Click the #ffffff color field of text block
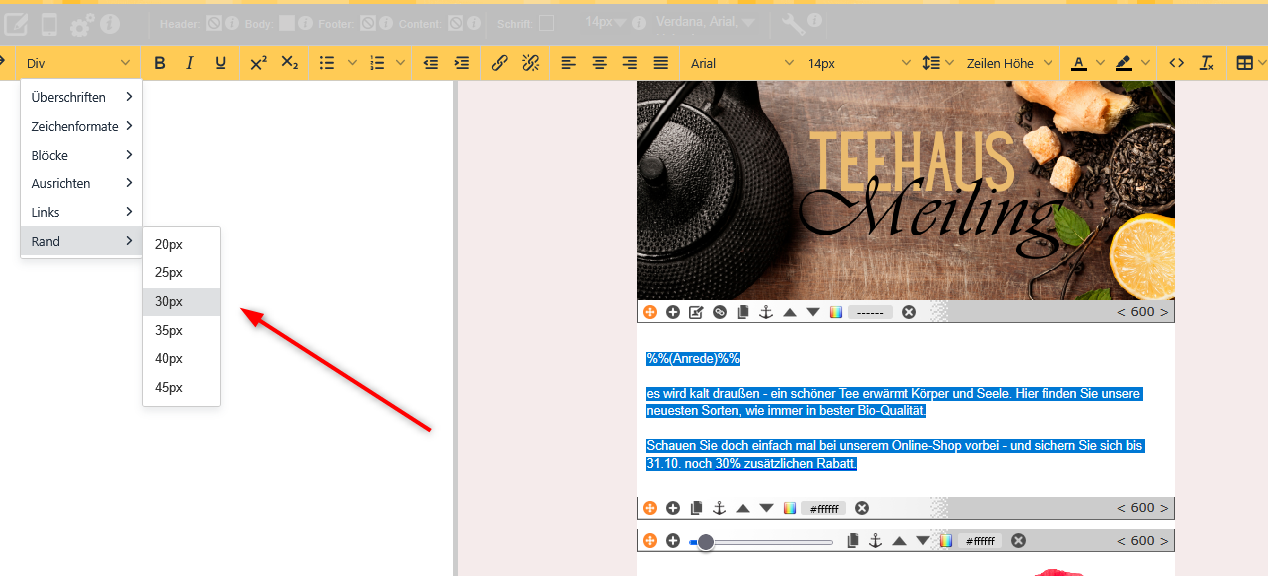Screen dimensions: 1268x576 coord(823,508)
